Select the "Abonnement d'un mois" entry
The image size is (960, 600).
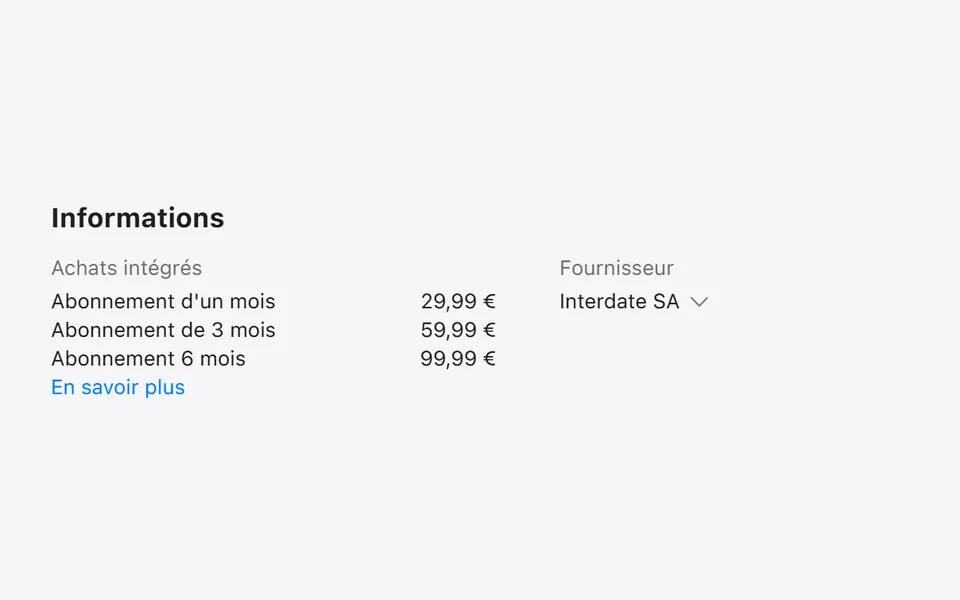[163, 301]
